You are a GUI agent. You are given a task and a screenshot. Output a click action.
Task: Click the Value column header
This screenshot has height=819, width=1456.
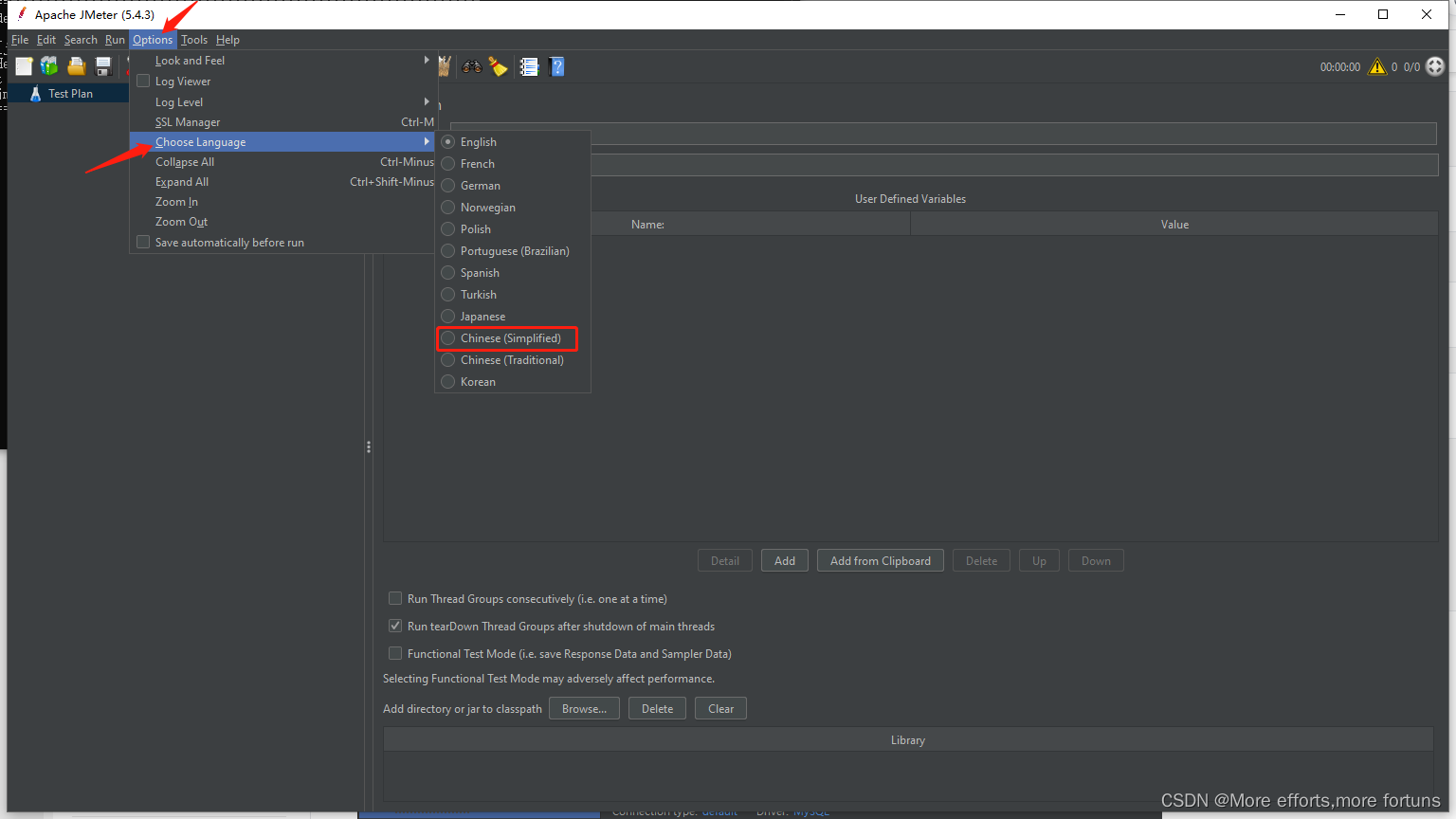[1174, 224]
